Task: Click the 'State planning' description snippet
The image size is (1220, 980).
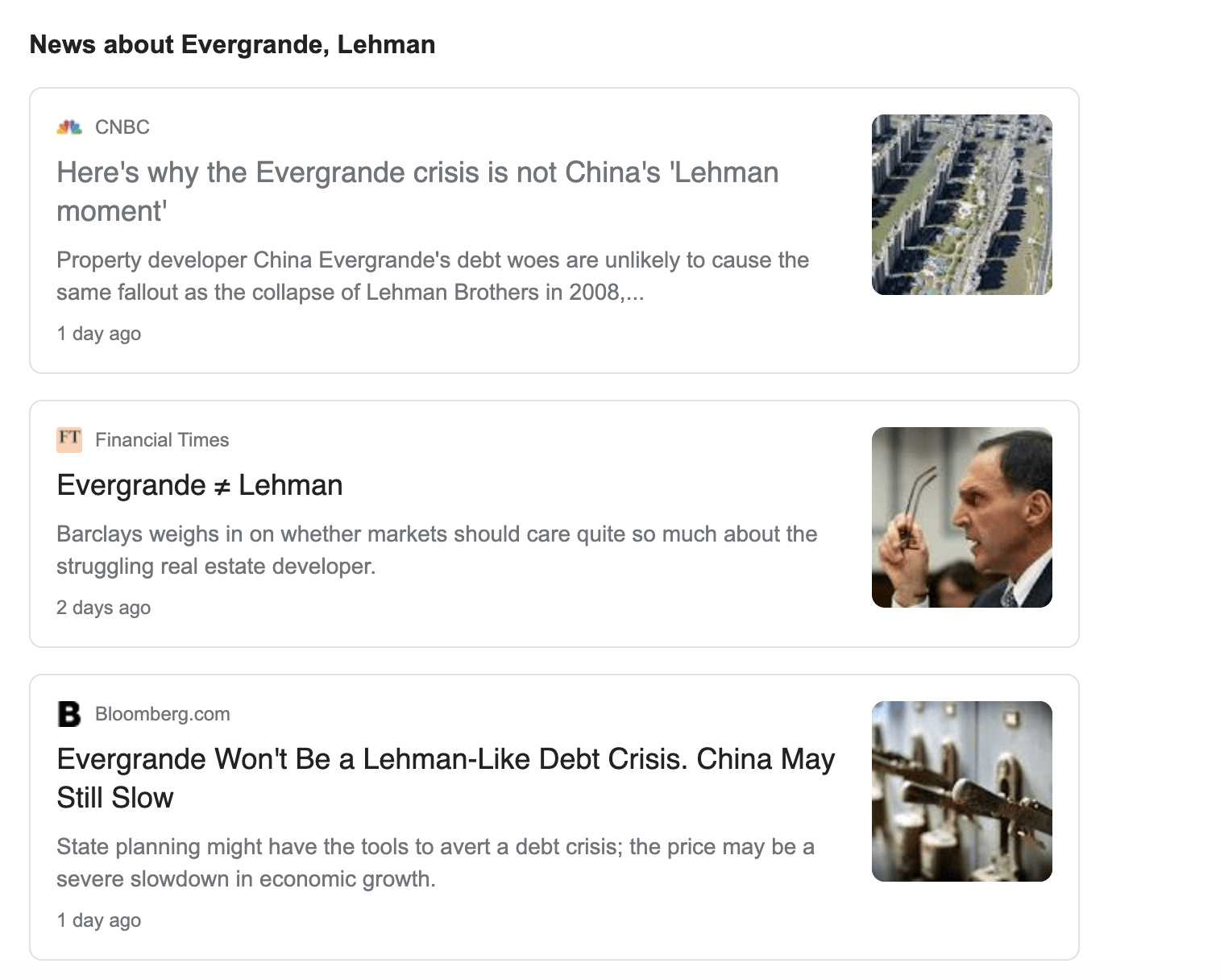Action: point(434,862)
